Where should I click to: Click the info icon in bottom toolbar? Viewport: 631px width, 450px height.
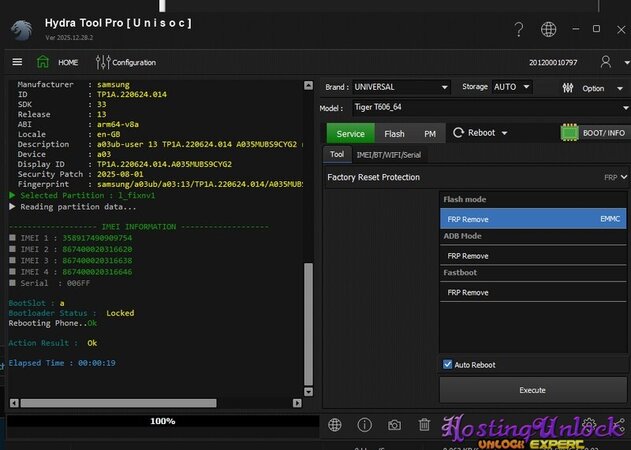pos(365,425)
